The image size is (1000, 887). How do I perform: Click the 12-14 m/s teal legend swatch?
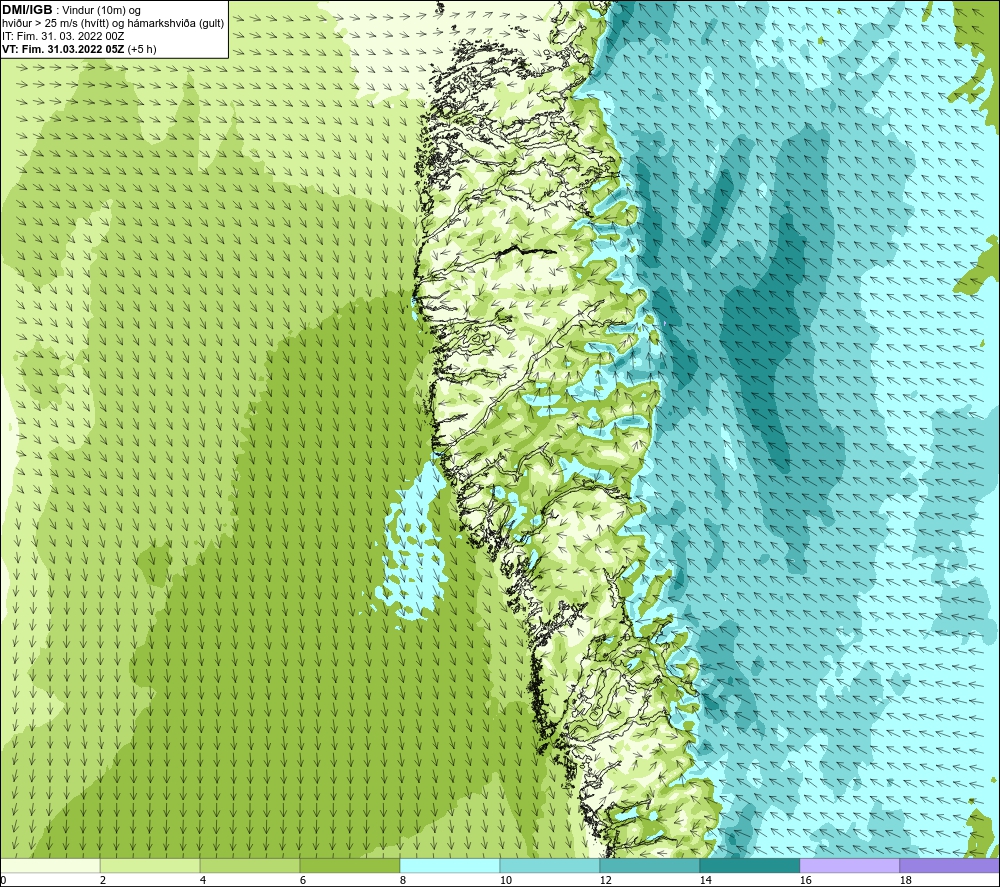point(649,865)
